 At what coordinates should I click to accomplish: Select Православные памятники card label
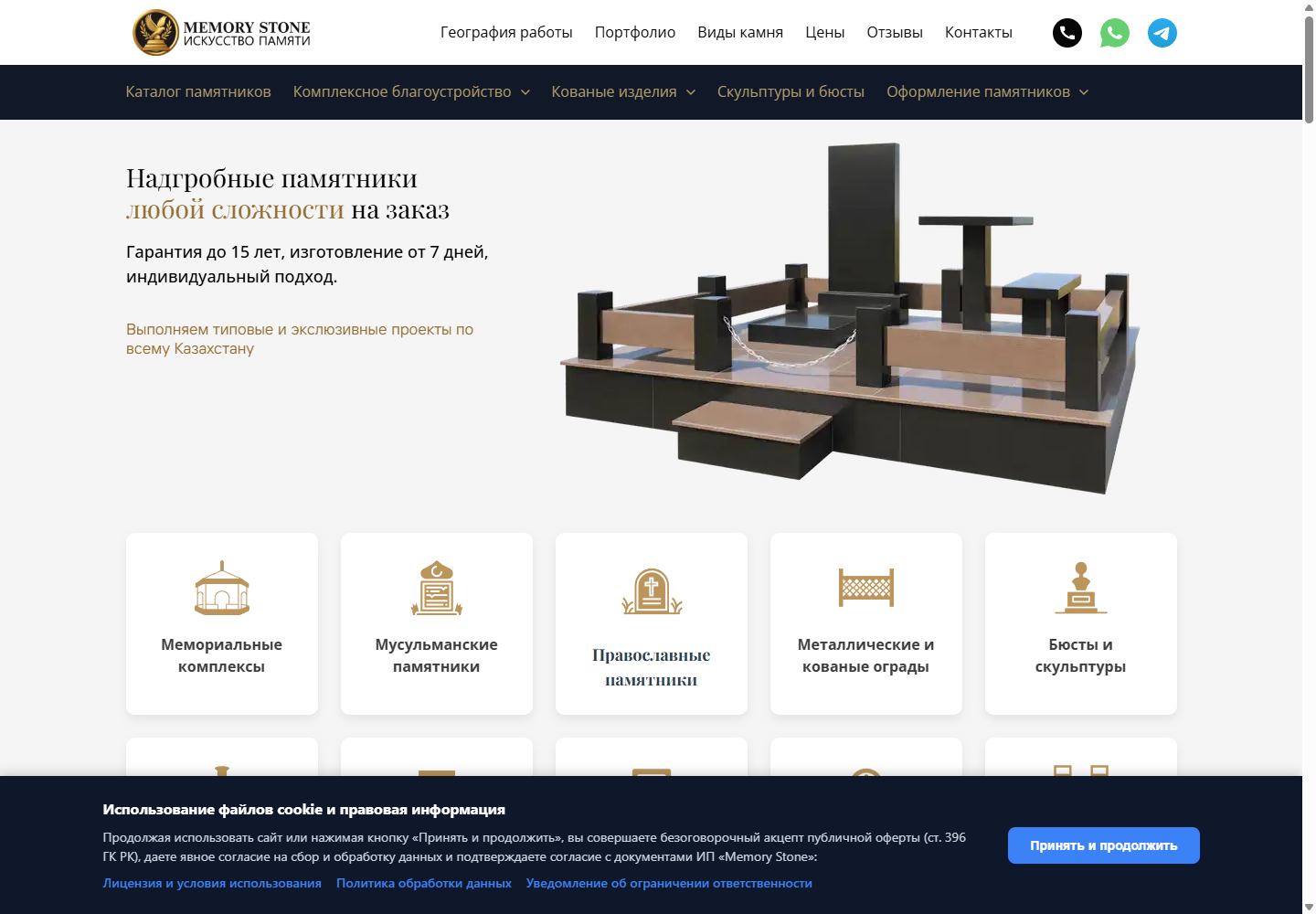pos(652,667)
